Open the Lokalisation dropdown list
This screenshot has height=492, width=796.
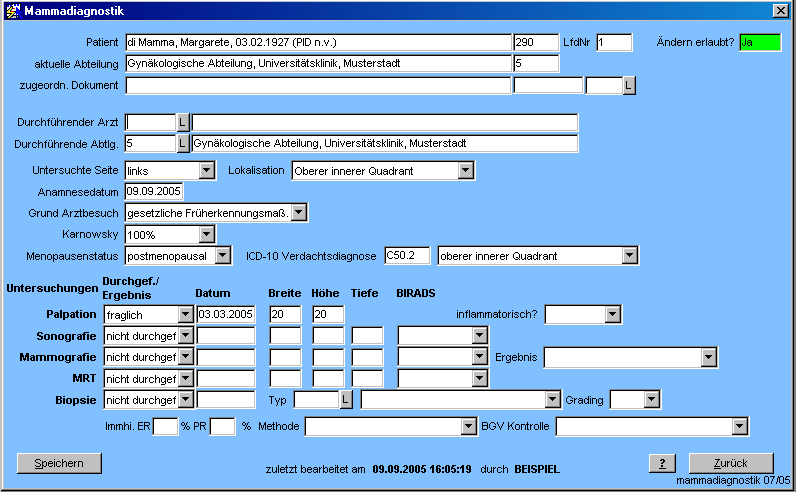[465, 171]
